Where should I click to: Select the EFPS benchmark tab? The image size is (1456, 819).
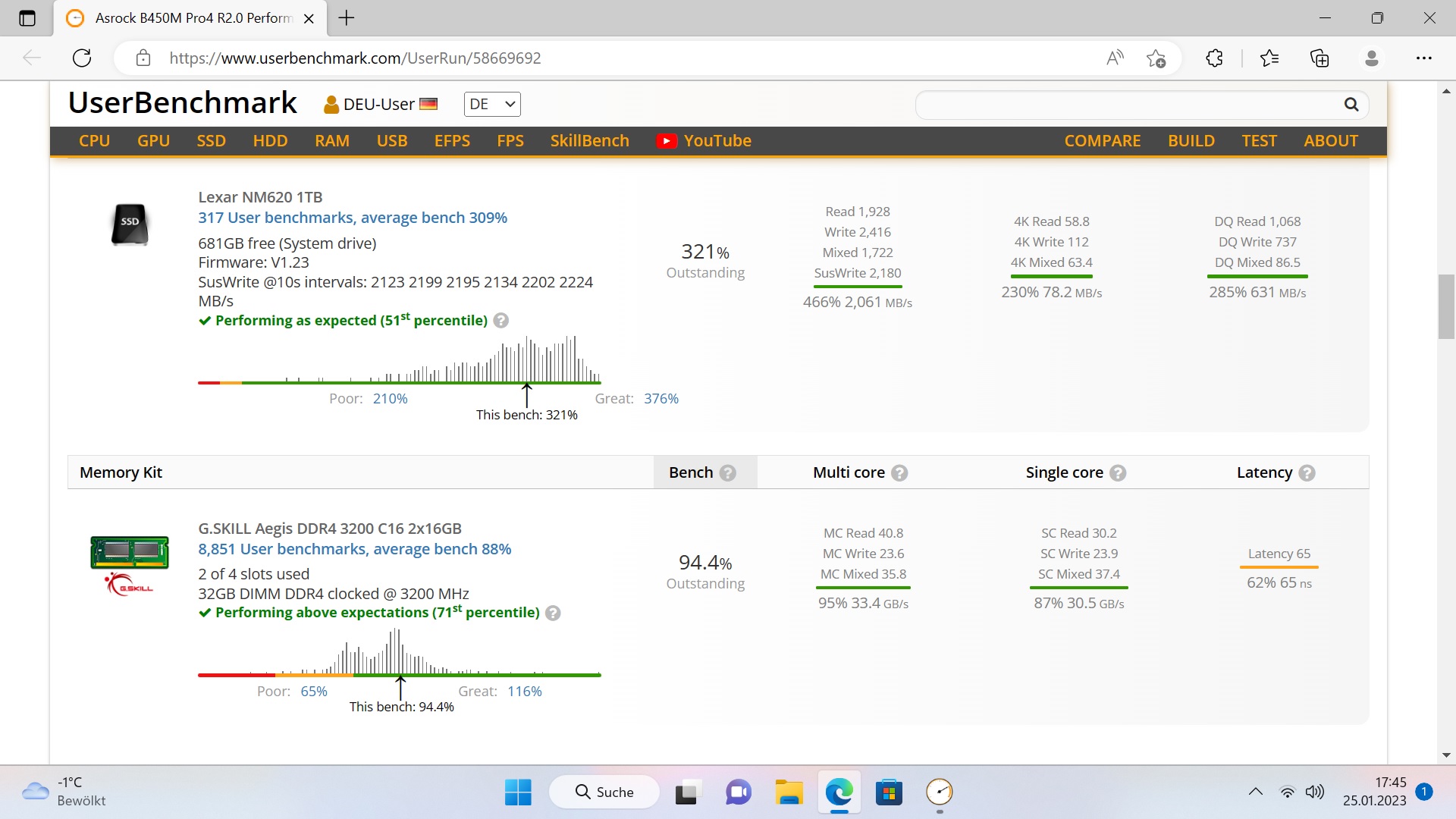click(451, 140)
